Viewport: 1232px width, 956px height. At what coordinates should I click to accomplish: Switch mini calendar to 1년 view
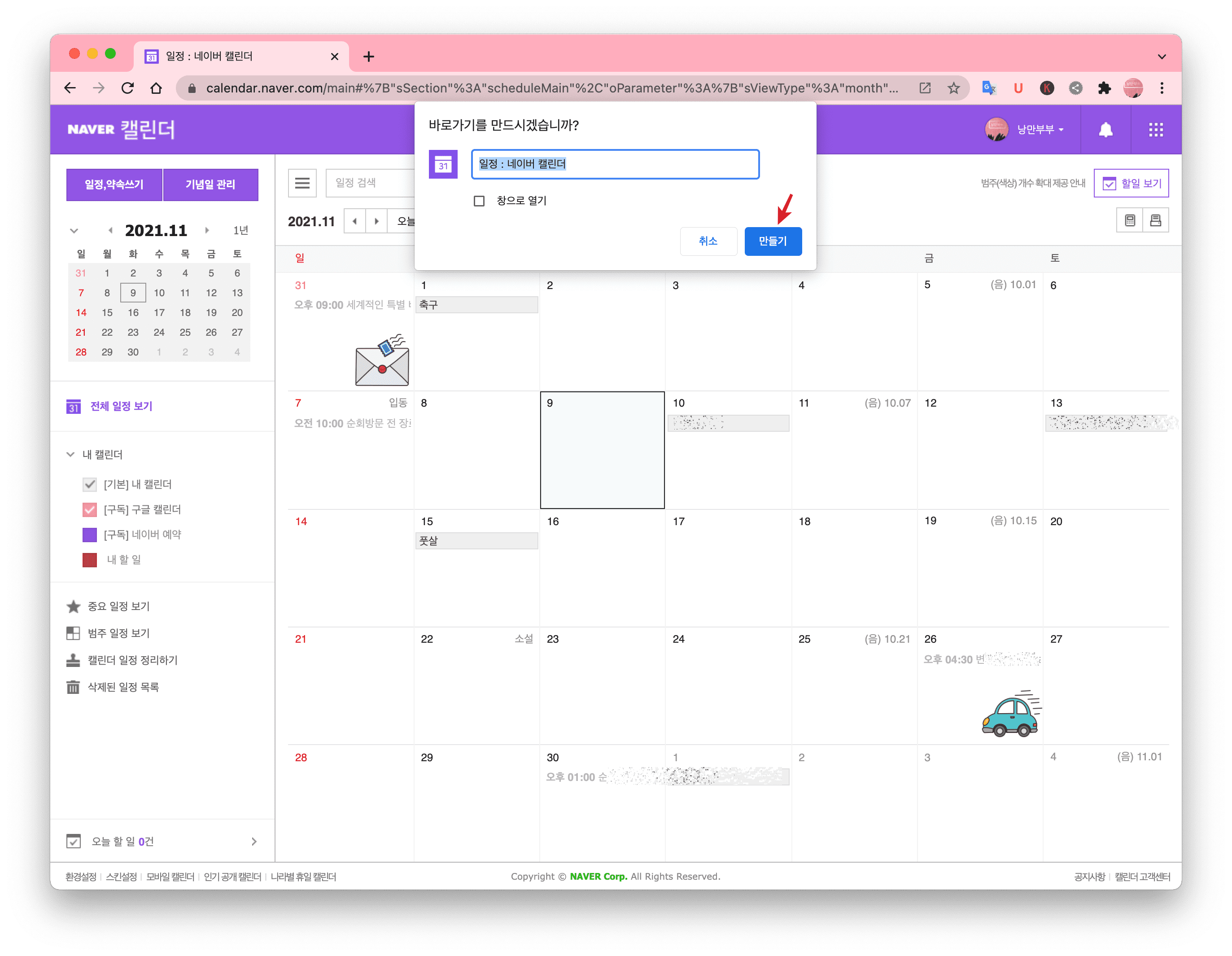tap(241, 230)
